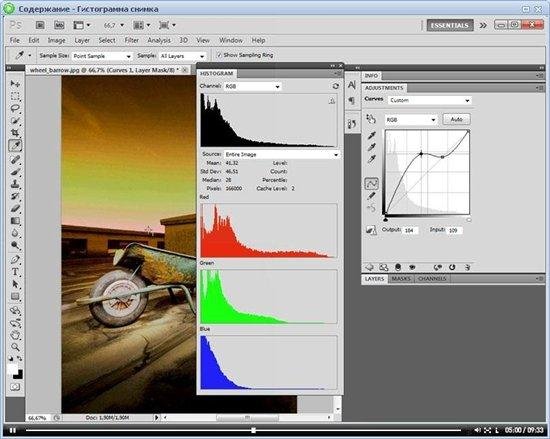The width and height of the screenshot is (550, 439).
Task: Open the Analysis menu
Action: (159, 40)
